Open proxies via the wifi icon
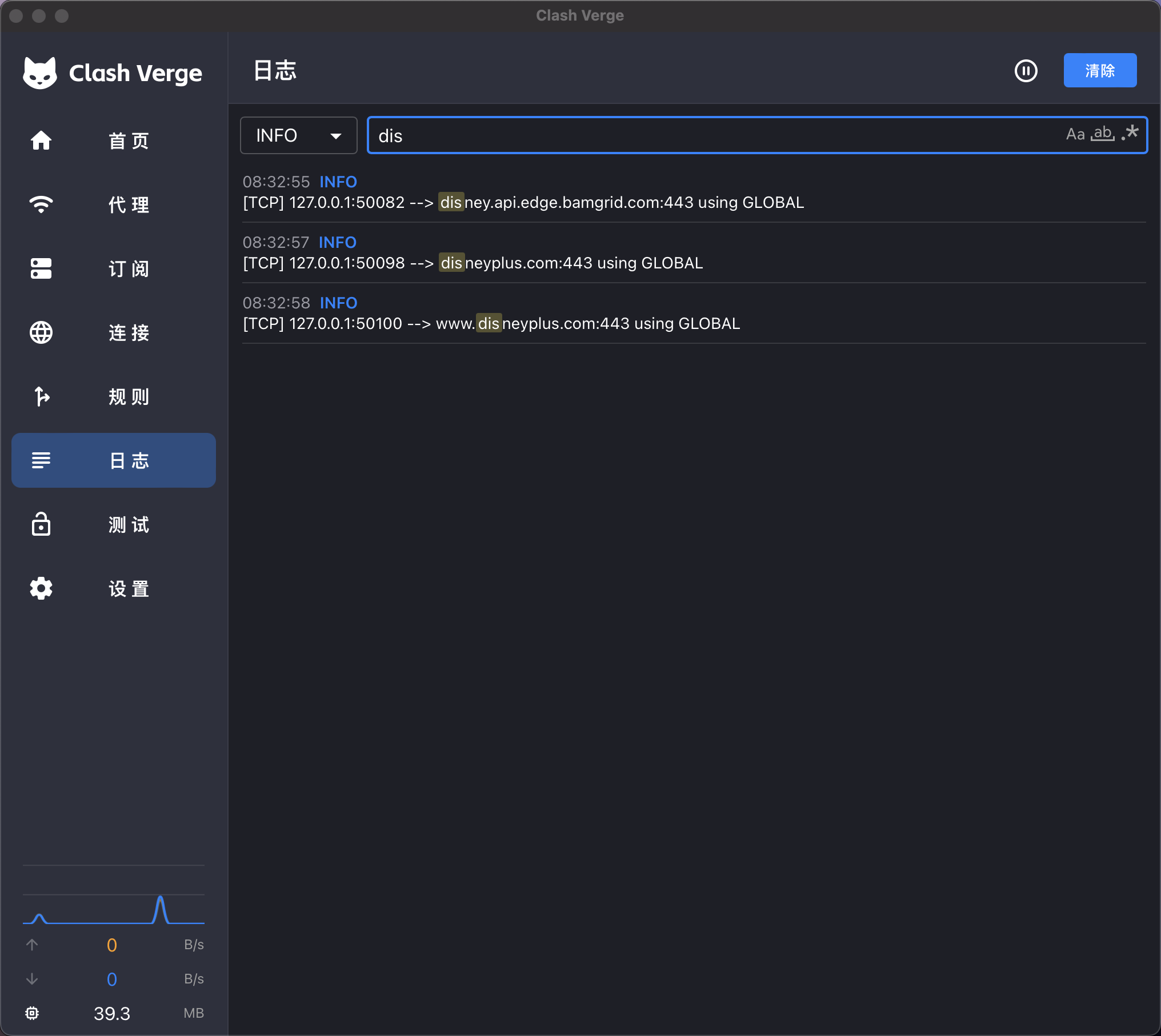Viewport: 1161px width, 1036px height. (41, 204)
